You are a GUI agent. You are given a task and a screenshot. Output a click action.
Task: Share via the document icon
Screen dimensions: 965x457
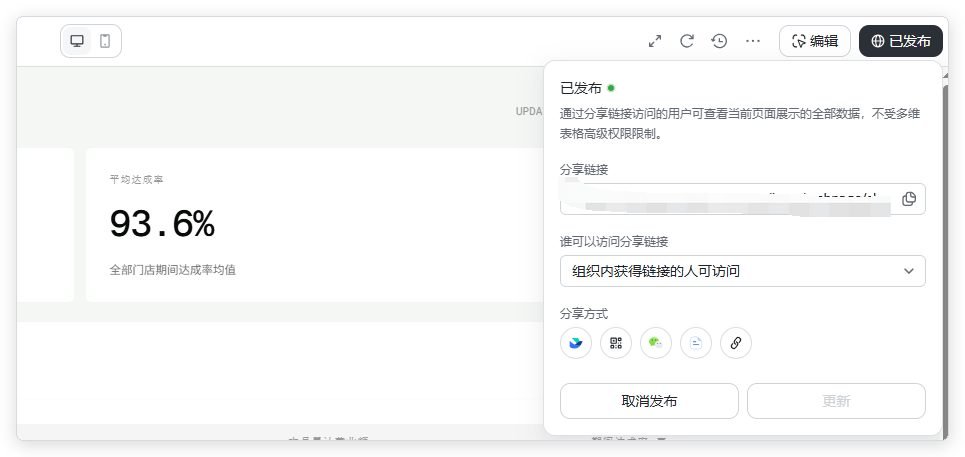click(696, 343)
